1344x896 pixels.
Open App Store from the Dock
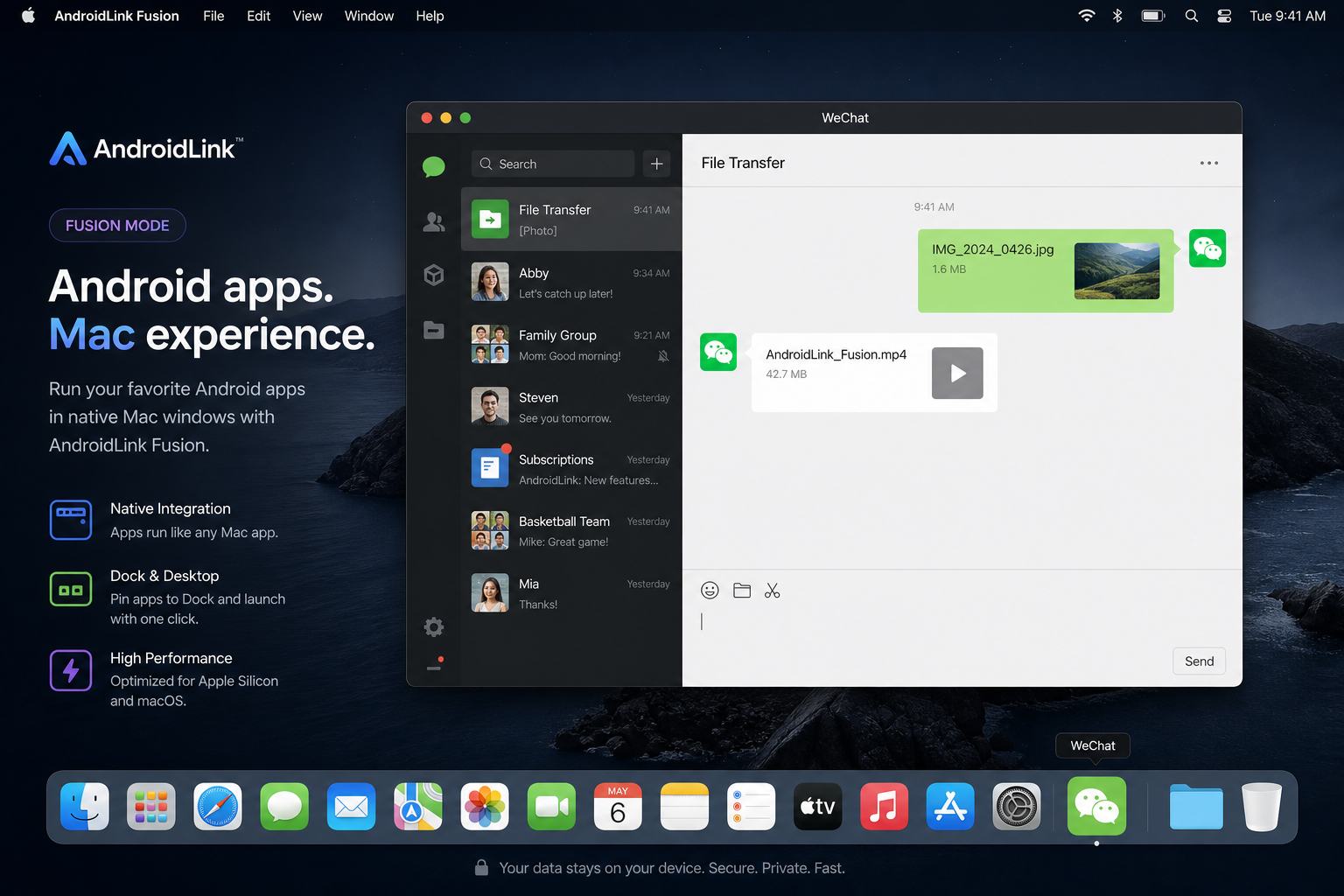pyautogui.click(x=950, y=806)
